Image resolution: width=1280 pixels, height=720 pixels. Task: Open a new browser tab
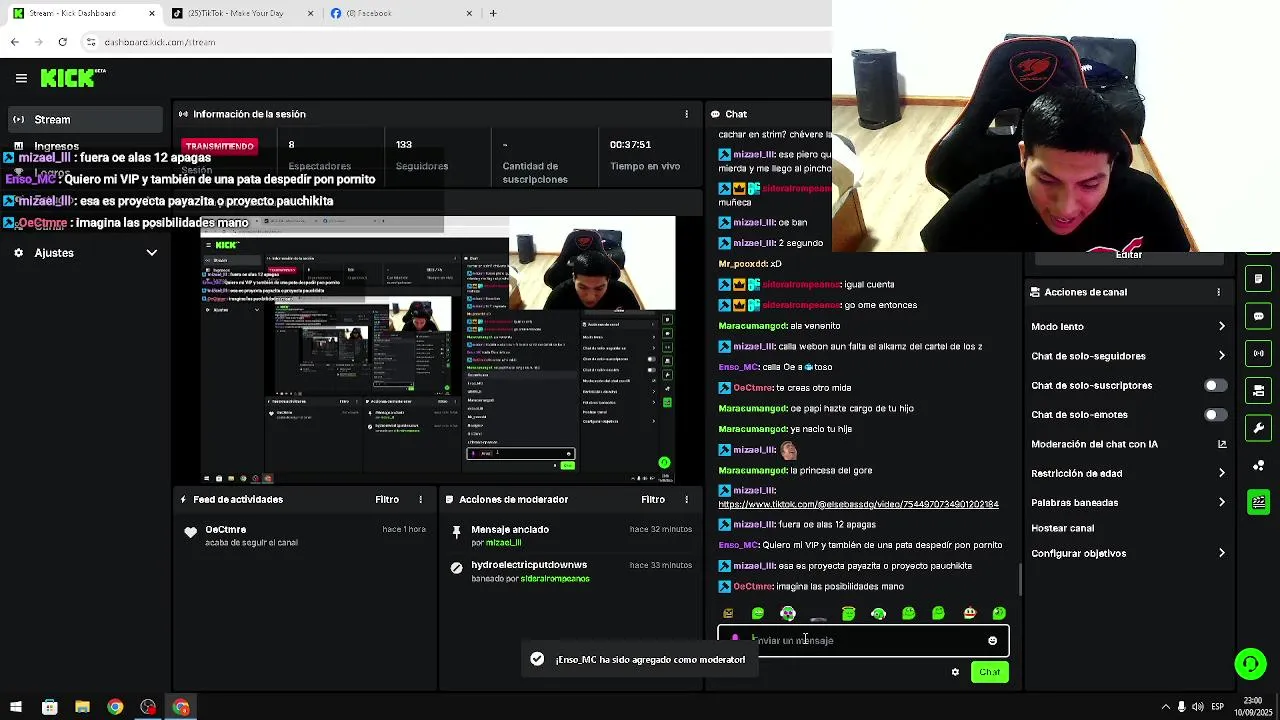coord(492,13)
